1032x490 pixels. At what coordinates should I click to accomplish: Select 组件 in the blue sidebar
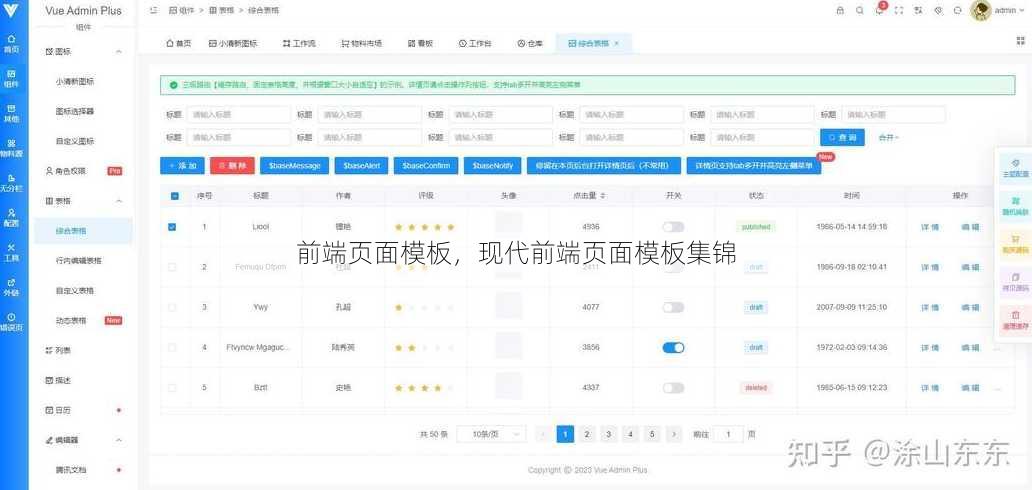point(11,79)
